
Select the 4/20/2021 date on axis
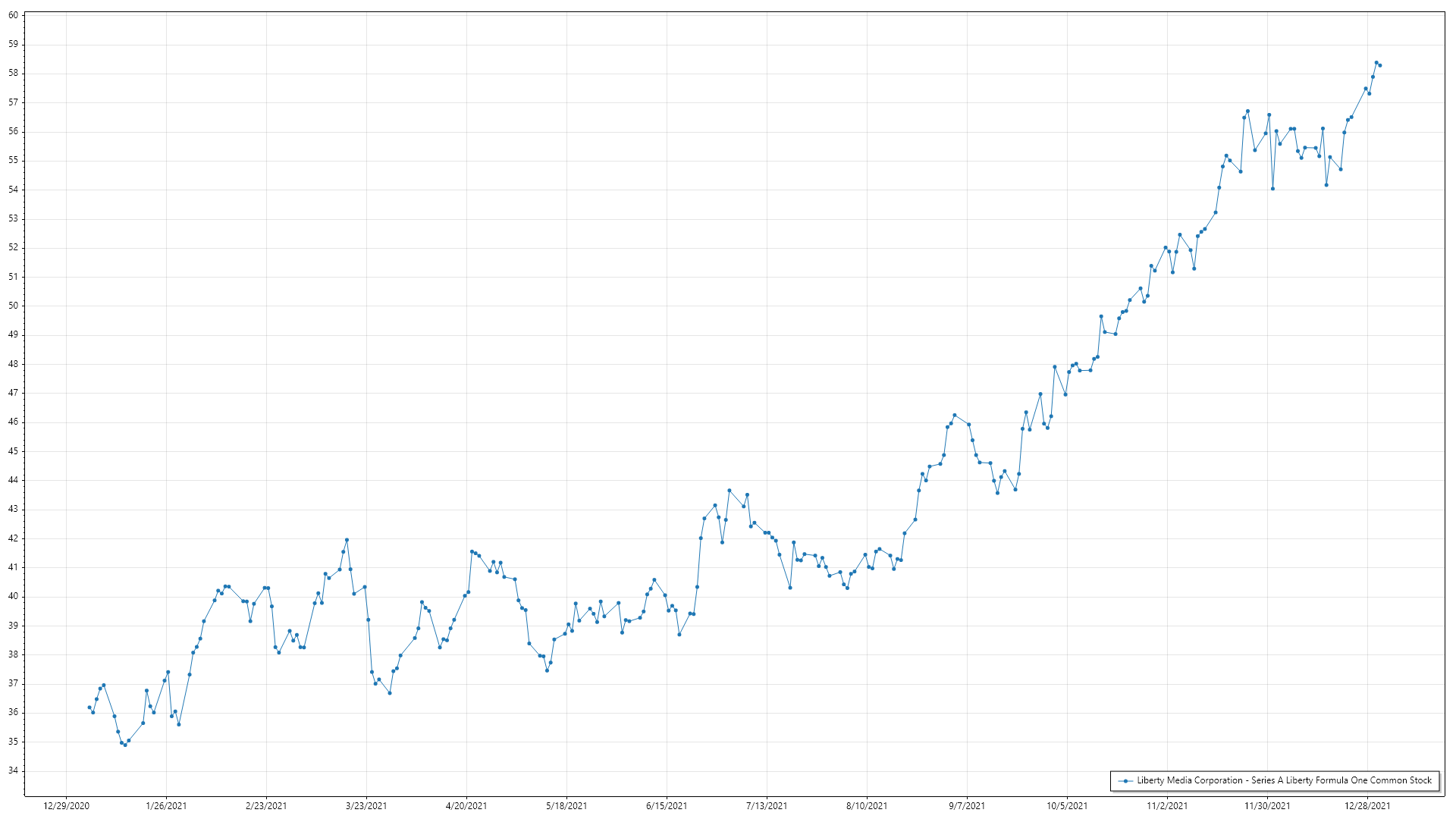pyautogui.click(x=466, y=806)
